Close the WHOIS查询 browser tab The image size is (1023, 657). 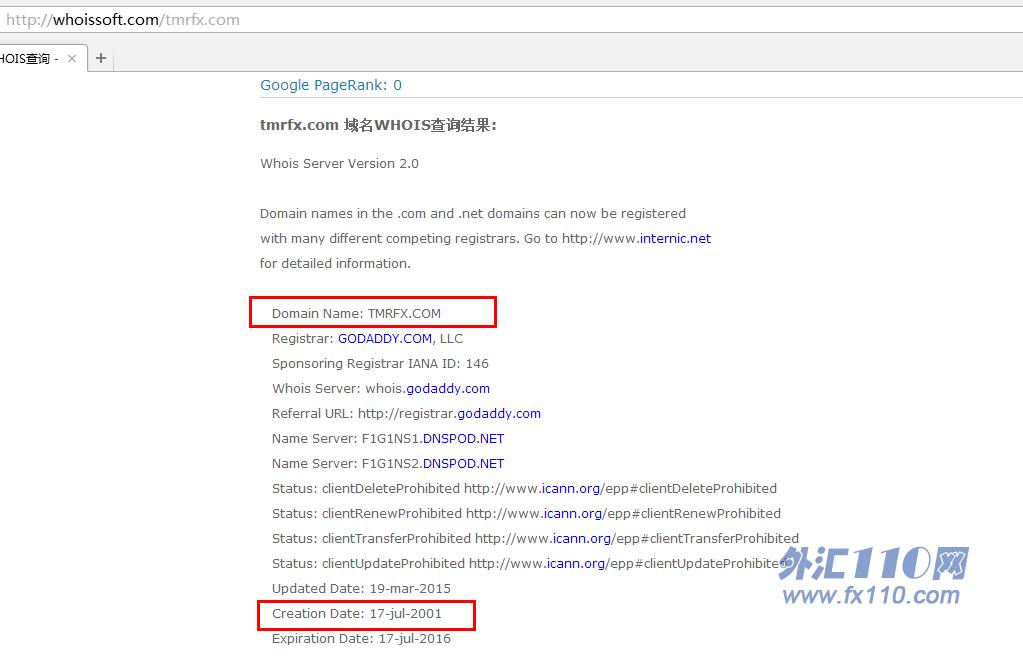click(x=72, y=59)
